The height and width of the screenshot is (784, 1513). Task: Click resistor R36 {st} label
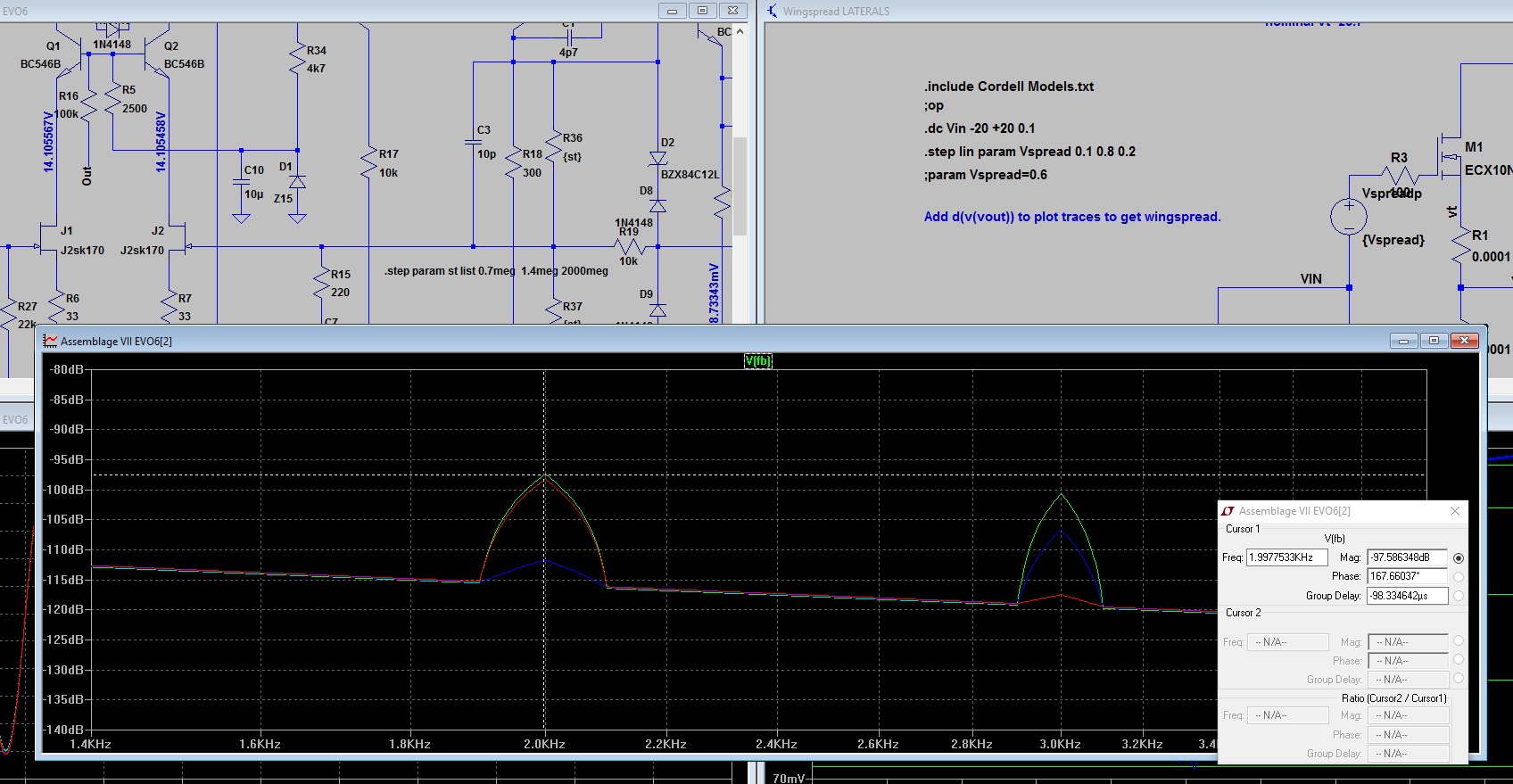pos(573,147)
